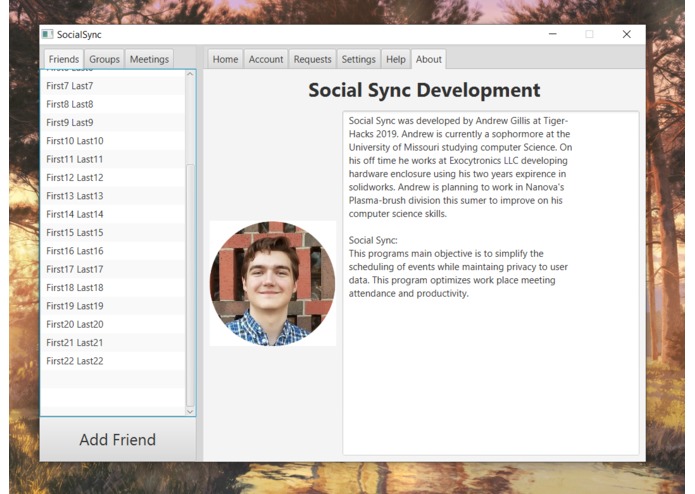Select friend First12 Last12

point(113,178)
